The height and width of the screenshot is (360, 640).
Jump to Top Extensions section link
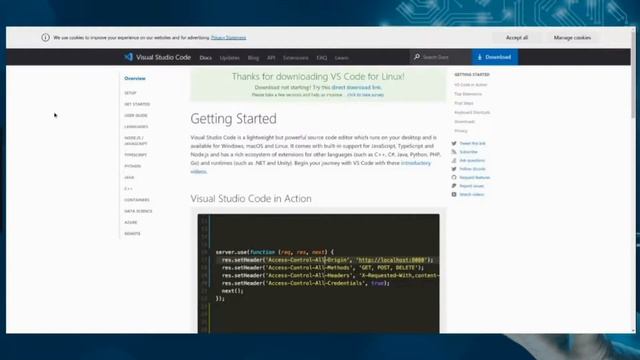tap(468, 94)
